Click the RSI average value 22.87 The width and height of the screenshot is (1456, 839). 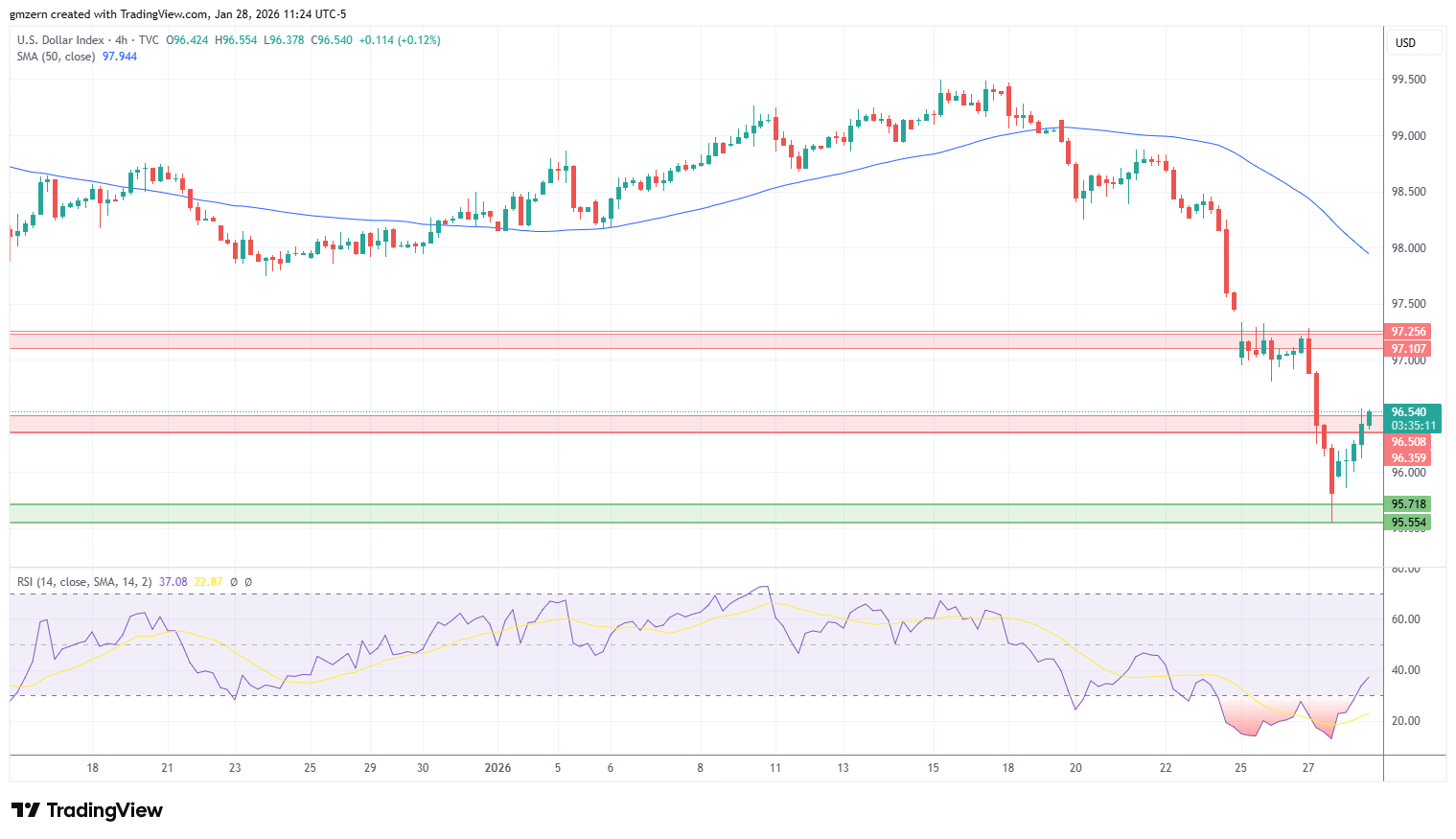[208, 582]
